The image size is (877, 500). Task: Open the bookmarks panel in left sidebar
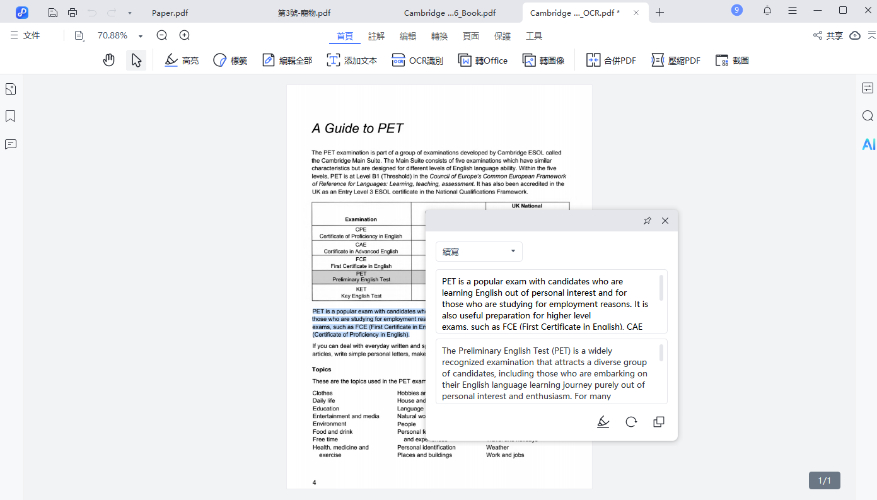[x=11, y=116]
